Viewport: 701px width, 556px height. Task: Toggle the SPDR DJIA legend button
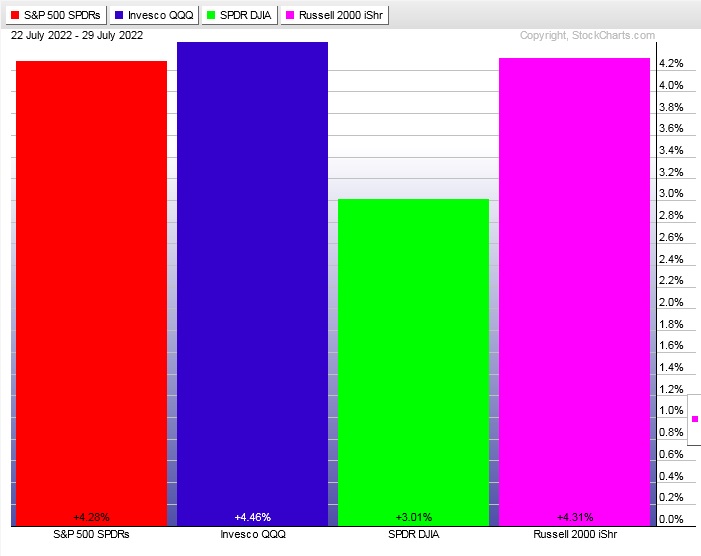coord(240,15)
